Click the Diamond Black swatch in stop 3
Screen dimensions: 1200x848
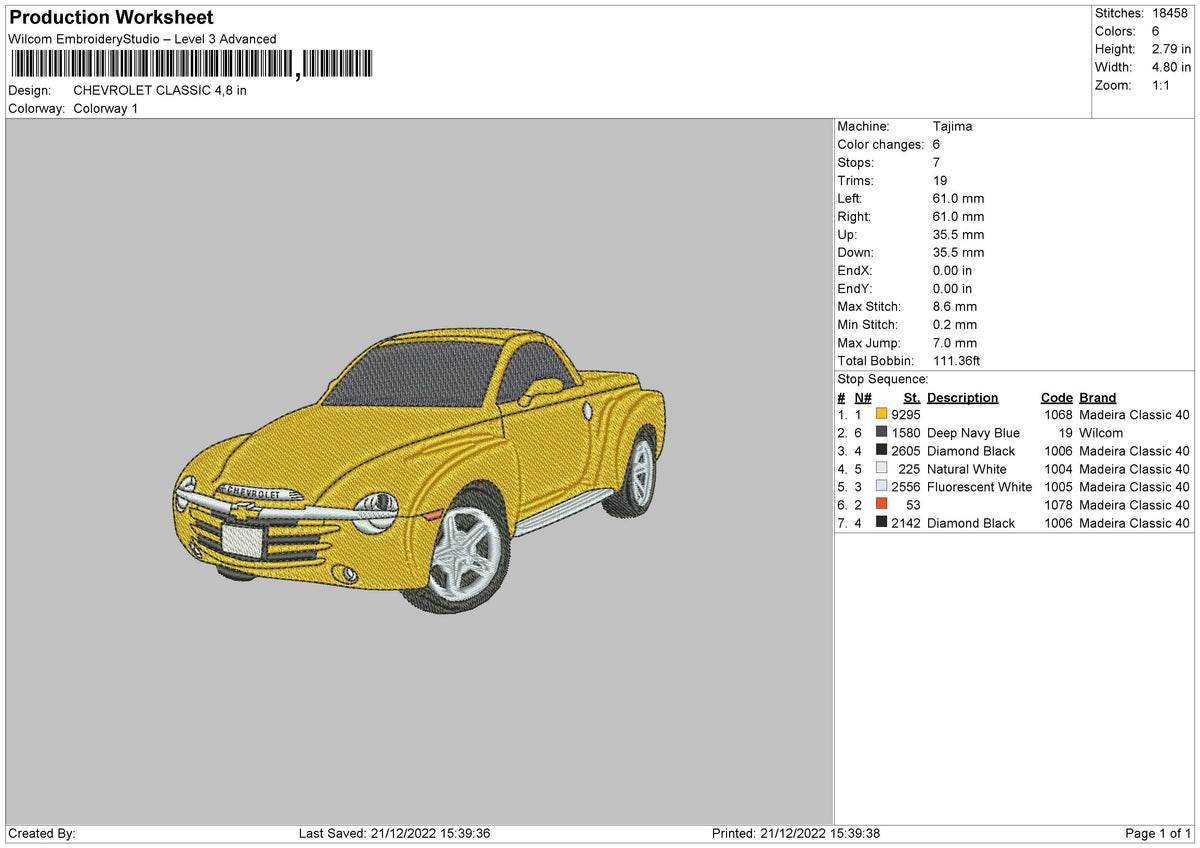pos(881,450)
